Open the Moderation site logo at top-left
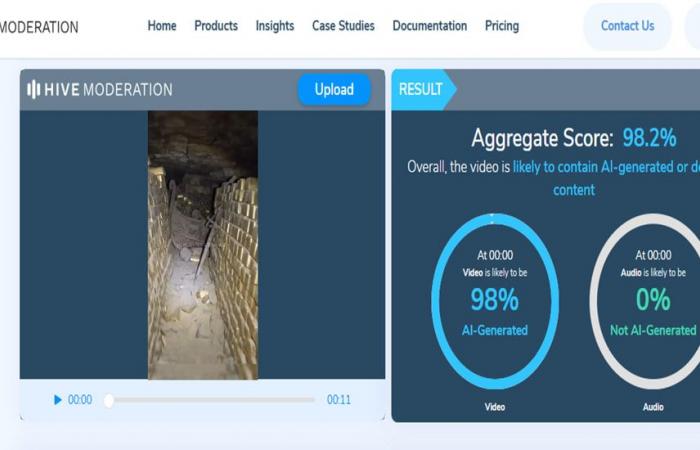The height and width of the screenshot is (450, 700). pyautogui.click(x=39, y=27)
